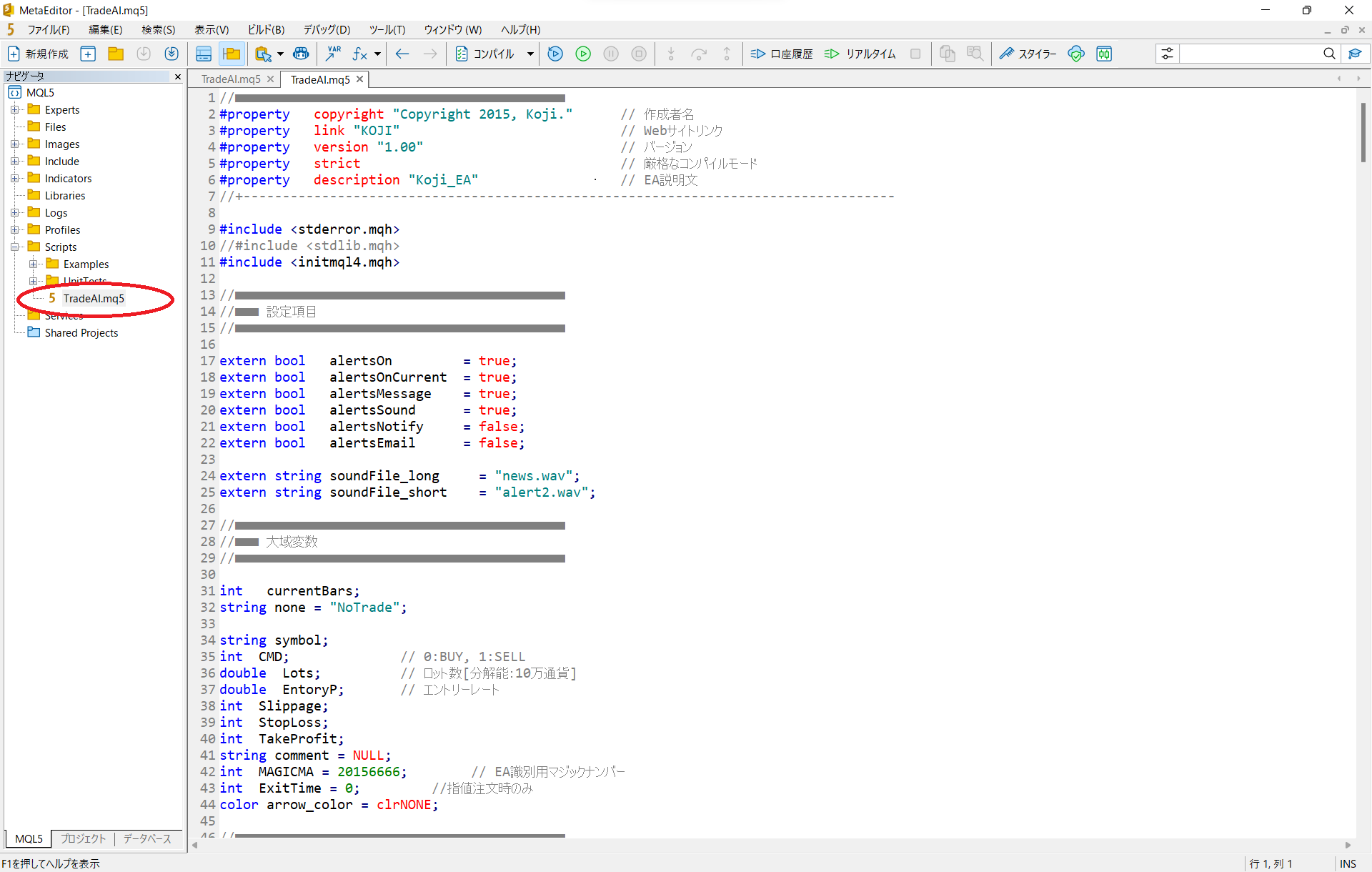Open the MQL5 cloud protector shield icon
Image resolution: width=1372 pixels, height=872 pixels.
point(1076,54)
